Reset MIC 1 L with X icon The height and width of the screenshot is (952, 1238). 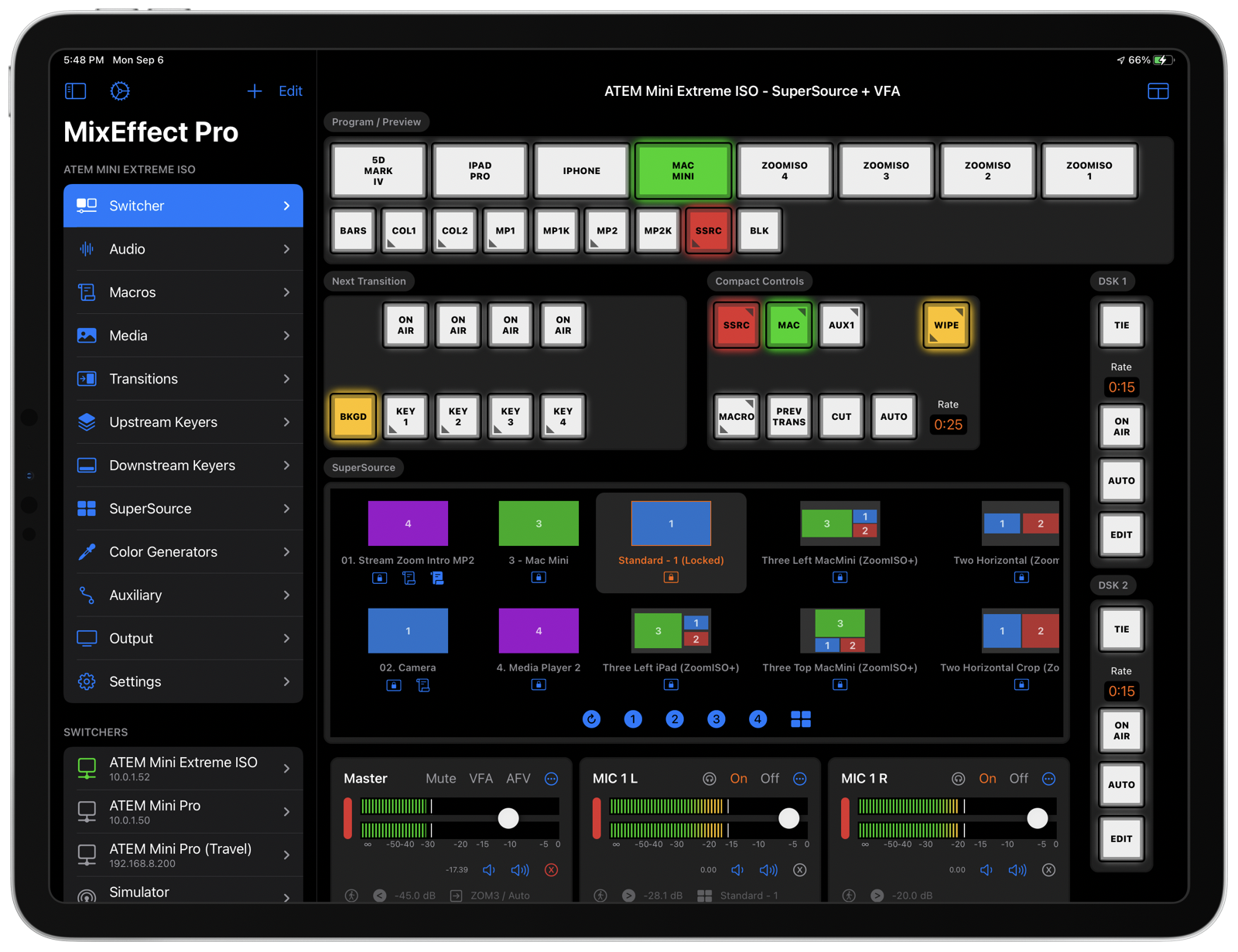point(800,870)
